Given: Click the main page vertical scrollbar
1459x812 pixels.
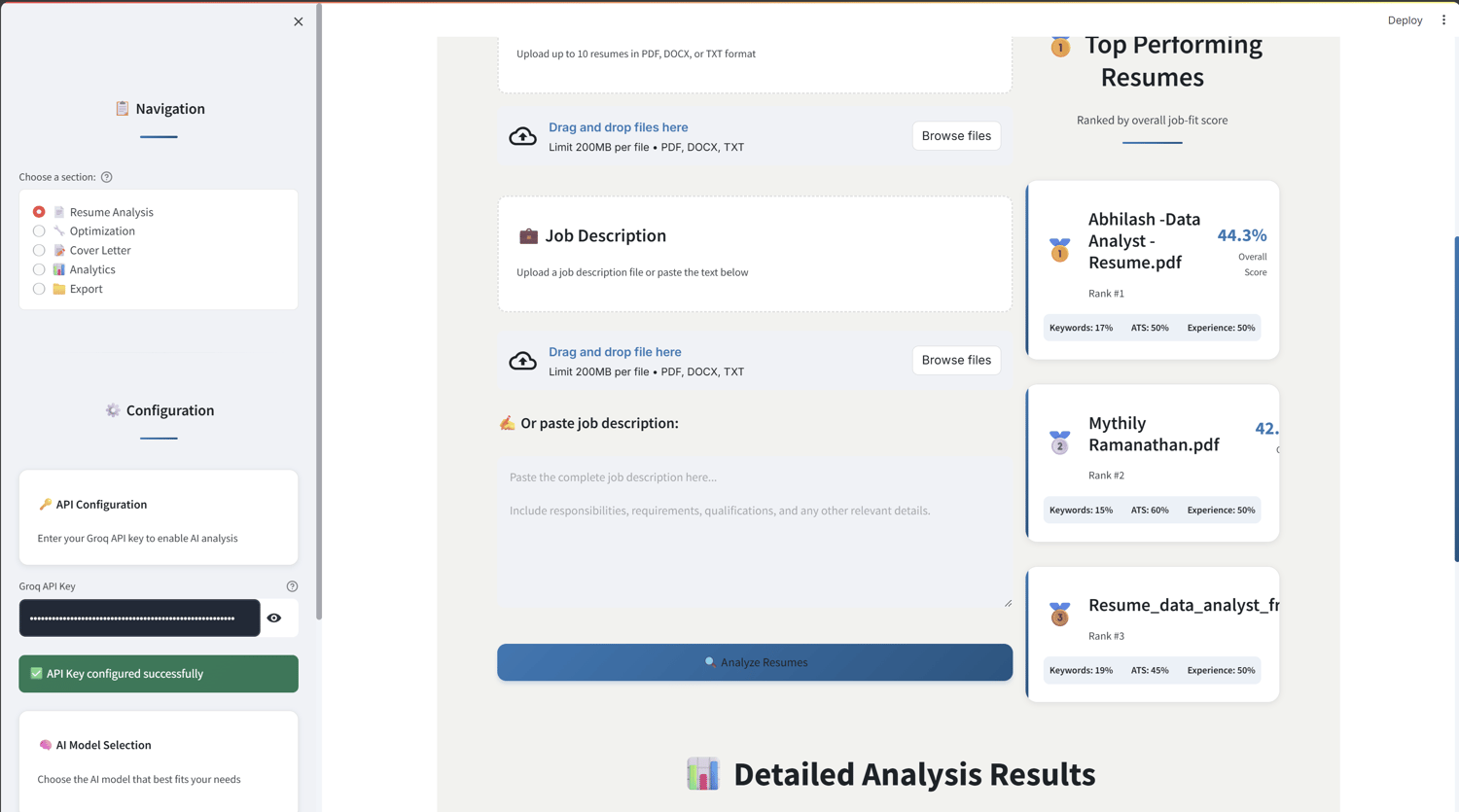Looking at the screenshot, I should coord(1456,399).
